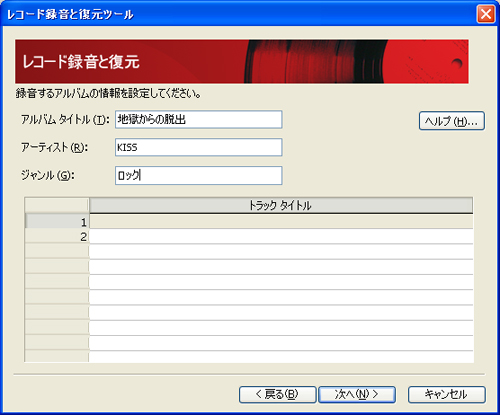Select track title cell in row 2
This screenshot has height=415, width=500.
click(x=281, y=236)
